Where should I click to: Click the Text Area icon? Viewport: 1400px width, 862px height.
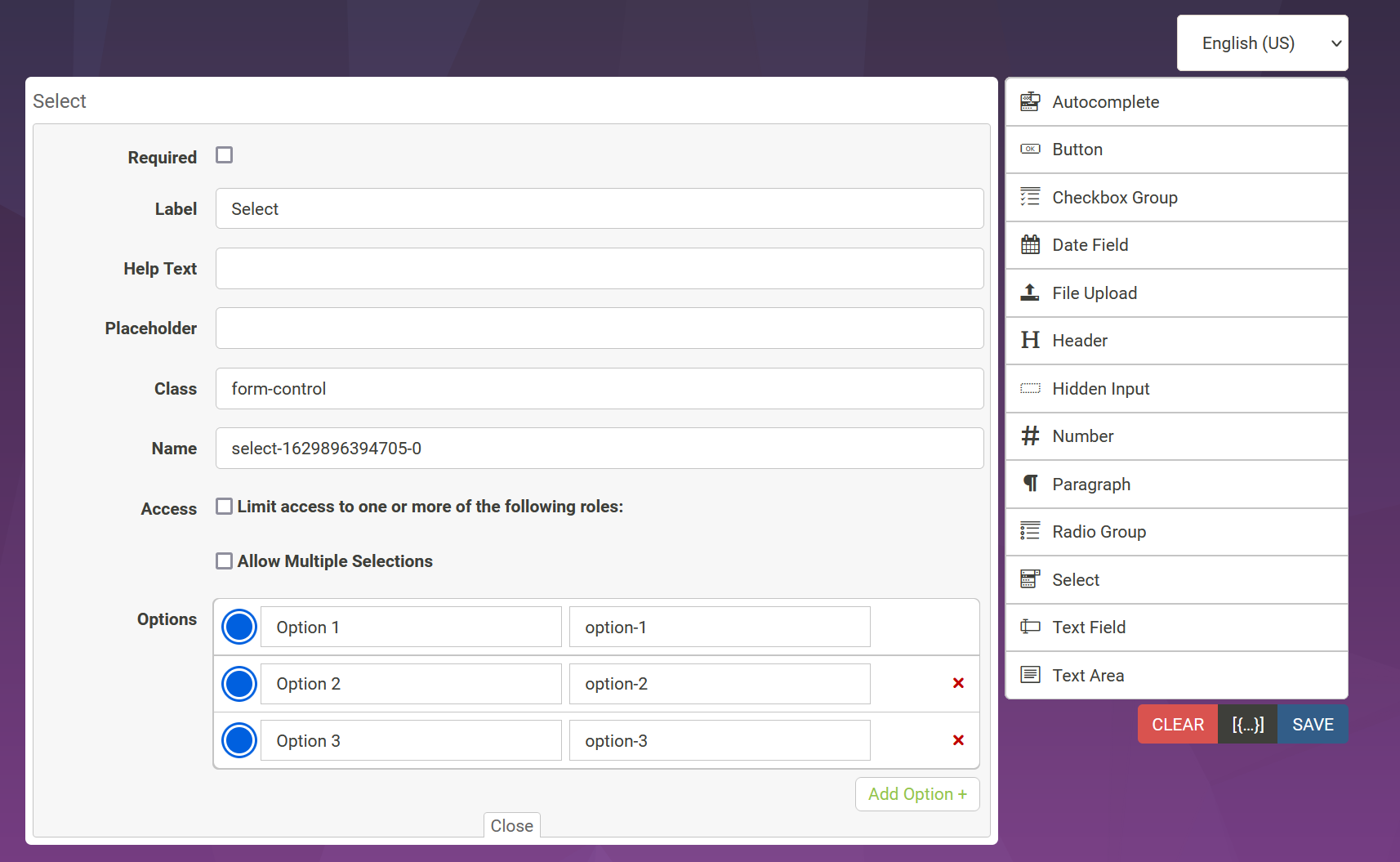pyautogui.click(x=1030, y=675)
